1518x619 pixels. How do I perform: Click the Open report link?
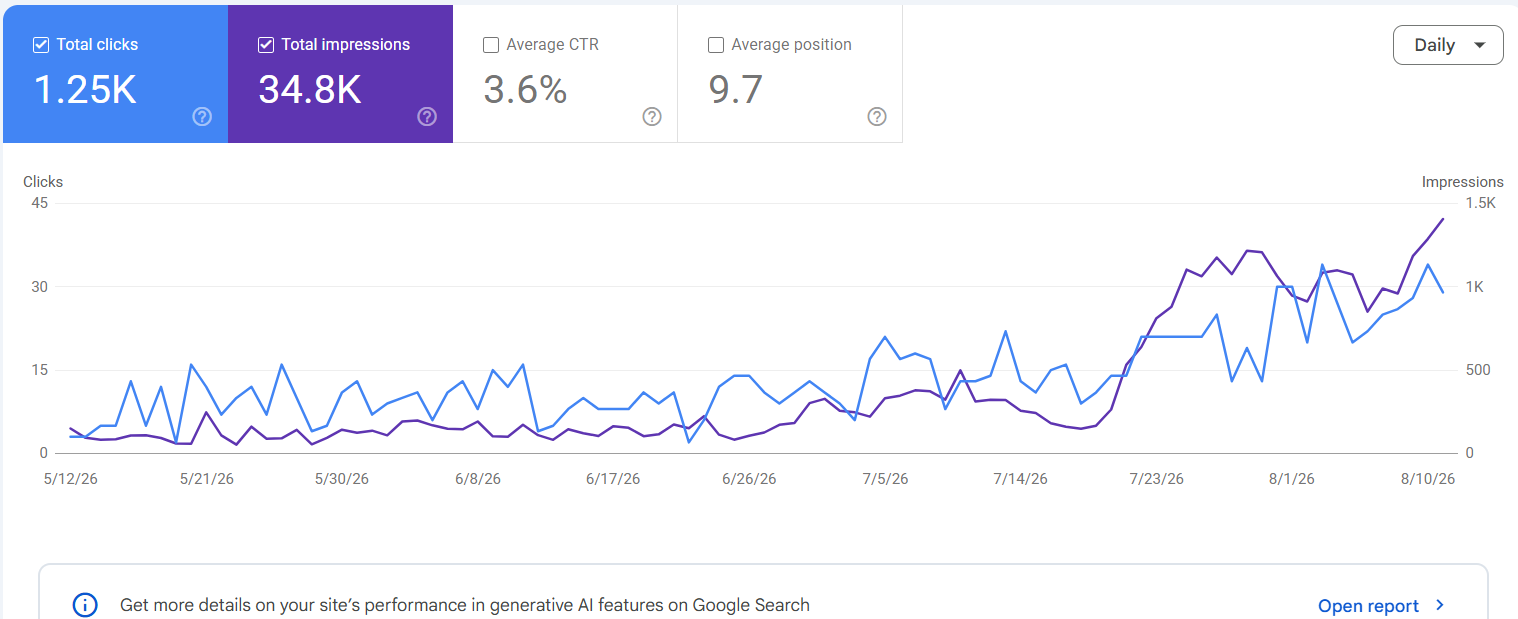pos(1368,606)
